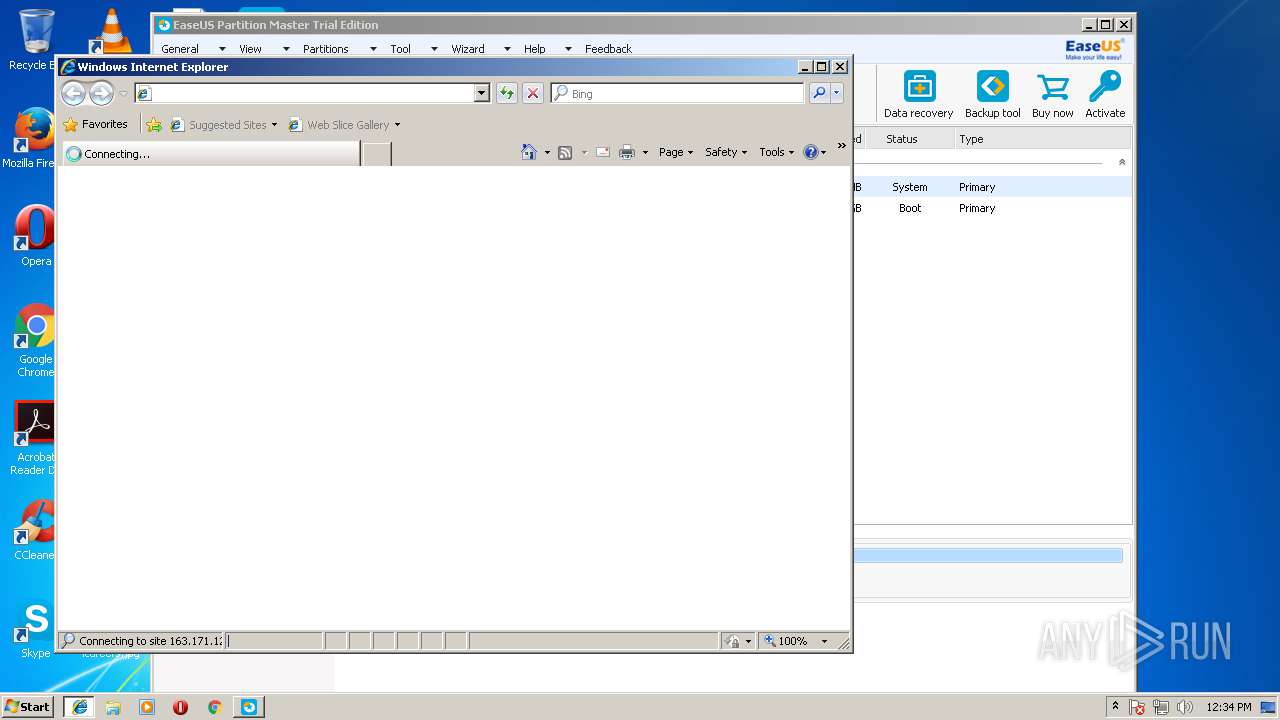Select the Connecting... tab

pos(210,154)
